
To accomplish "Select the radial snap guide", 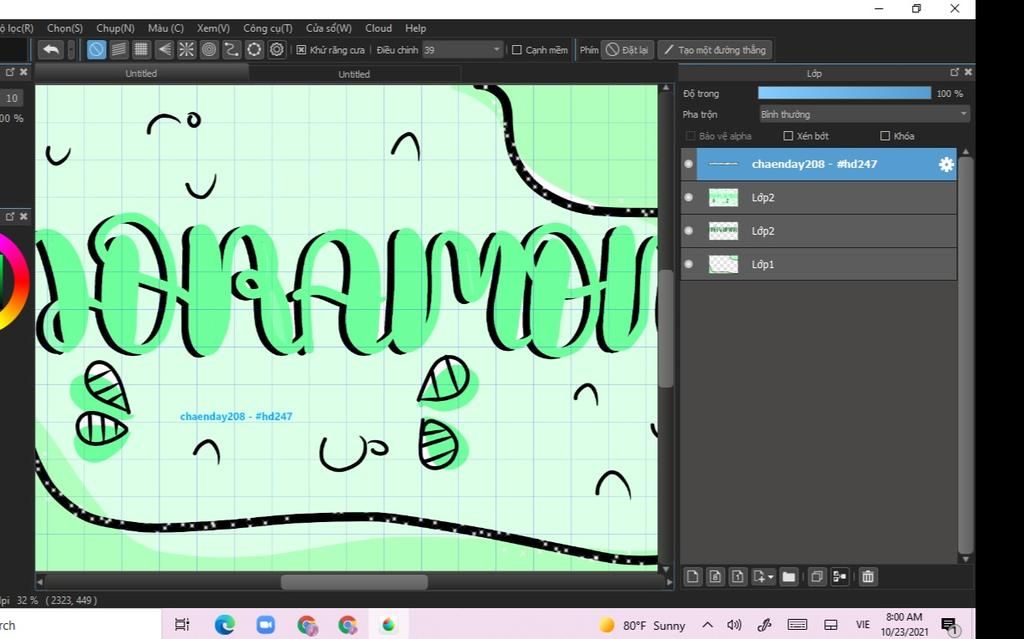I will (x=186, y=50).
